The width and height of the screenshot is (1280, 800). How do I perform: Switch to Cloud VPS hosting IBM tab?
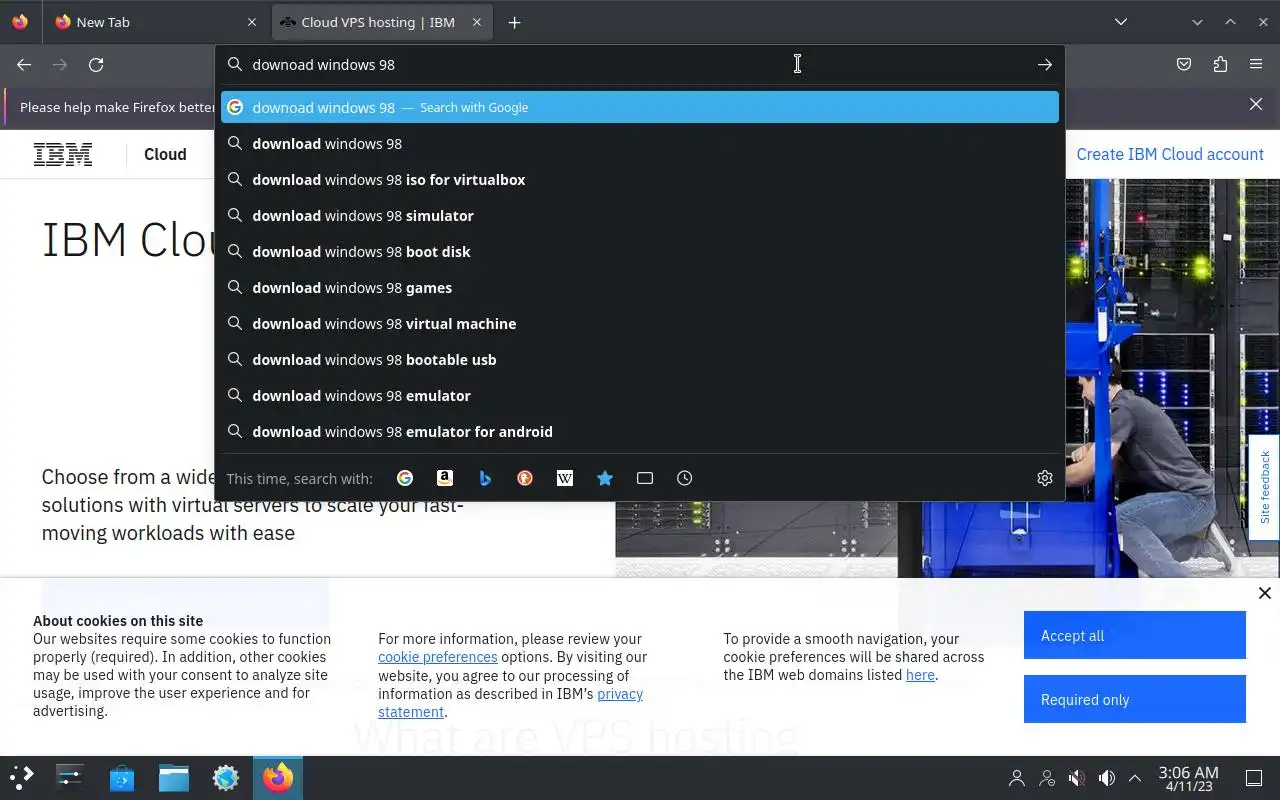point(381,22)
